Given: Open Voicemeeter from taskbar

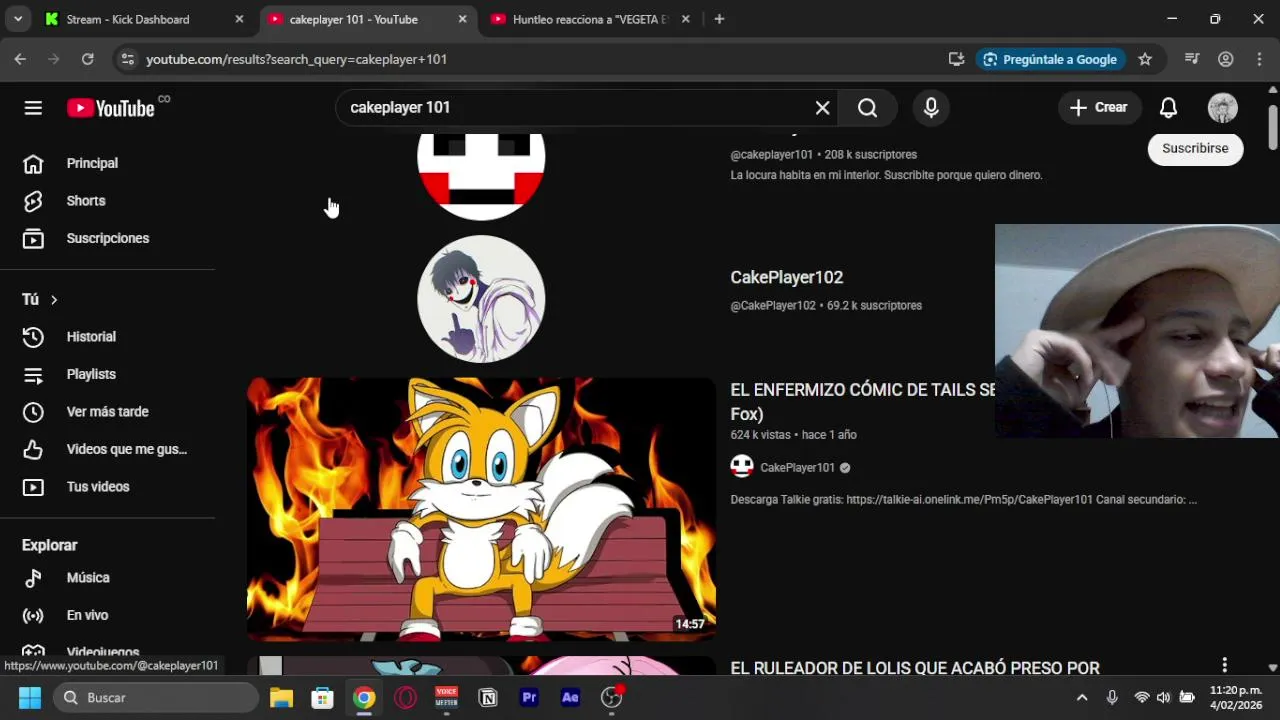Looking at the screenshot, I should 446,697.
